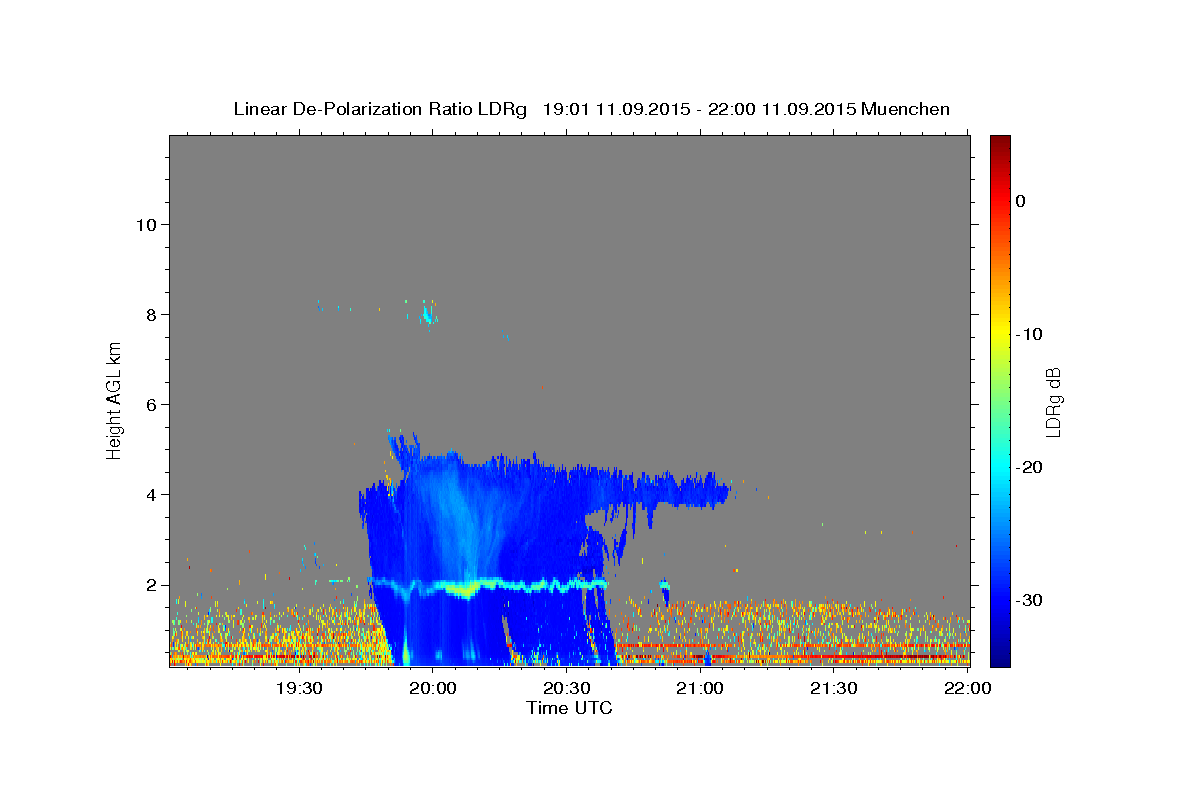Select the '21:30' time tick label
This screenshot has width=1200, height=800.
pyautogui.click(x=834, y=688)
